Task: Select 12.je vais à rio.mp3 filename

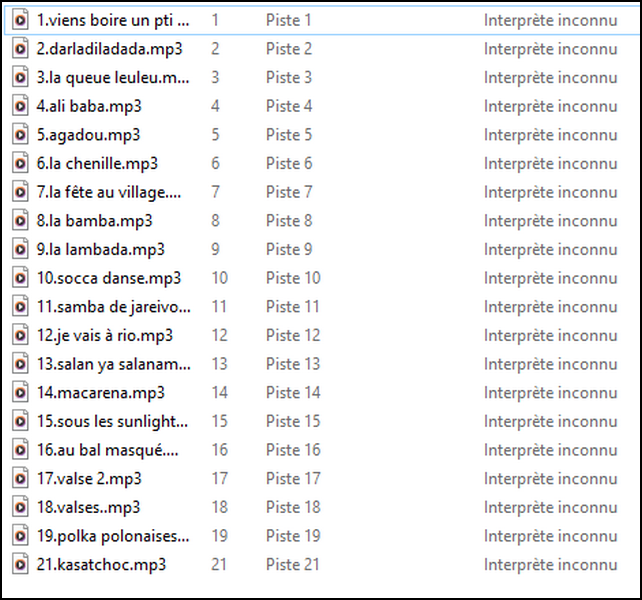Action: coord(104,335)
